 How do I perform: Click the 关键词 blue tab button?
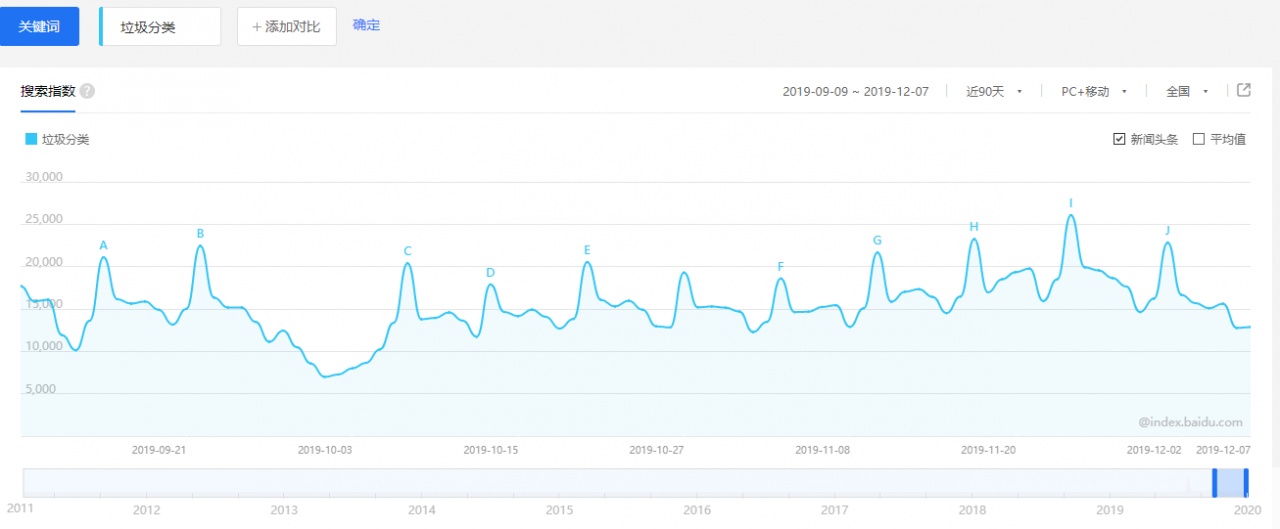point(39,26)
